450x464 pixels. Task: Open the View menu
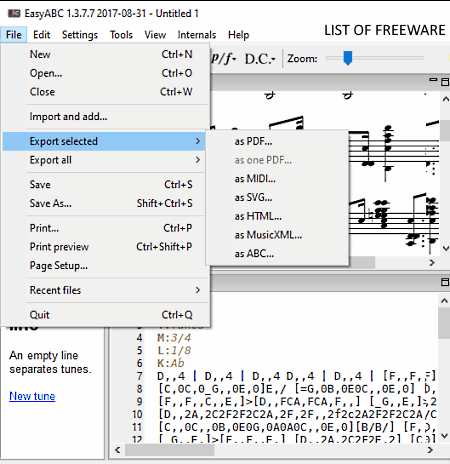pos(155,35)
